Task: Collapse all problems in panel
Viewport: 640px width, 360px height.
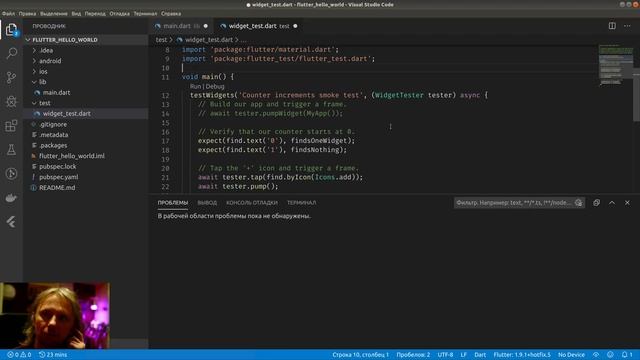Action: 596,202
